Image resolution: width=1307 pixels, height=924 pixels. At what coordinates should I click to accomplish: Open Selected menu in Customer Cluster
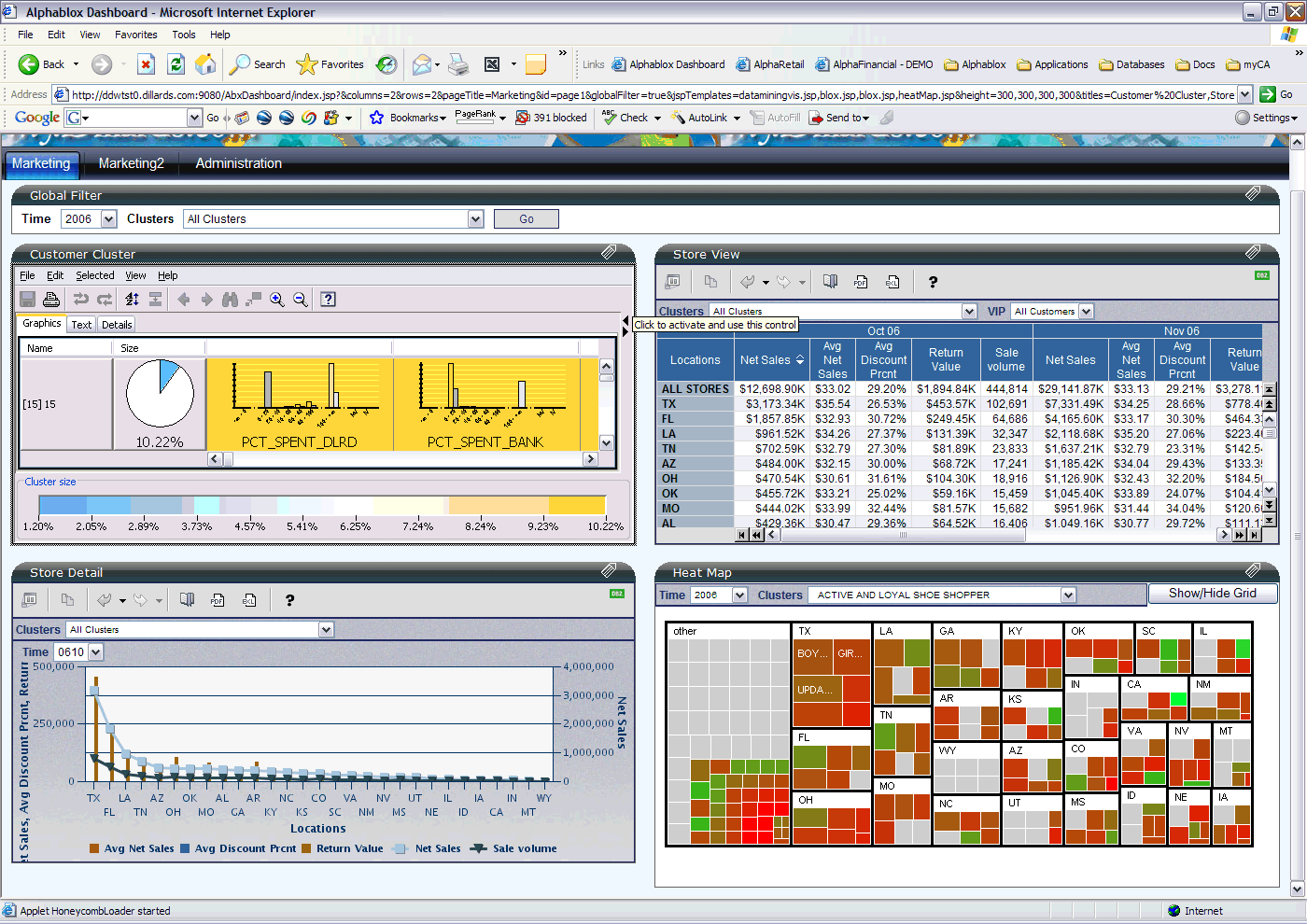click(95, 275)
